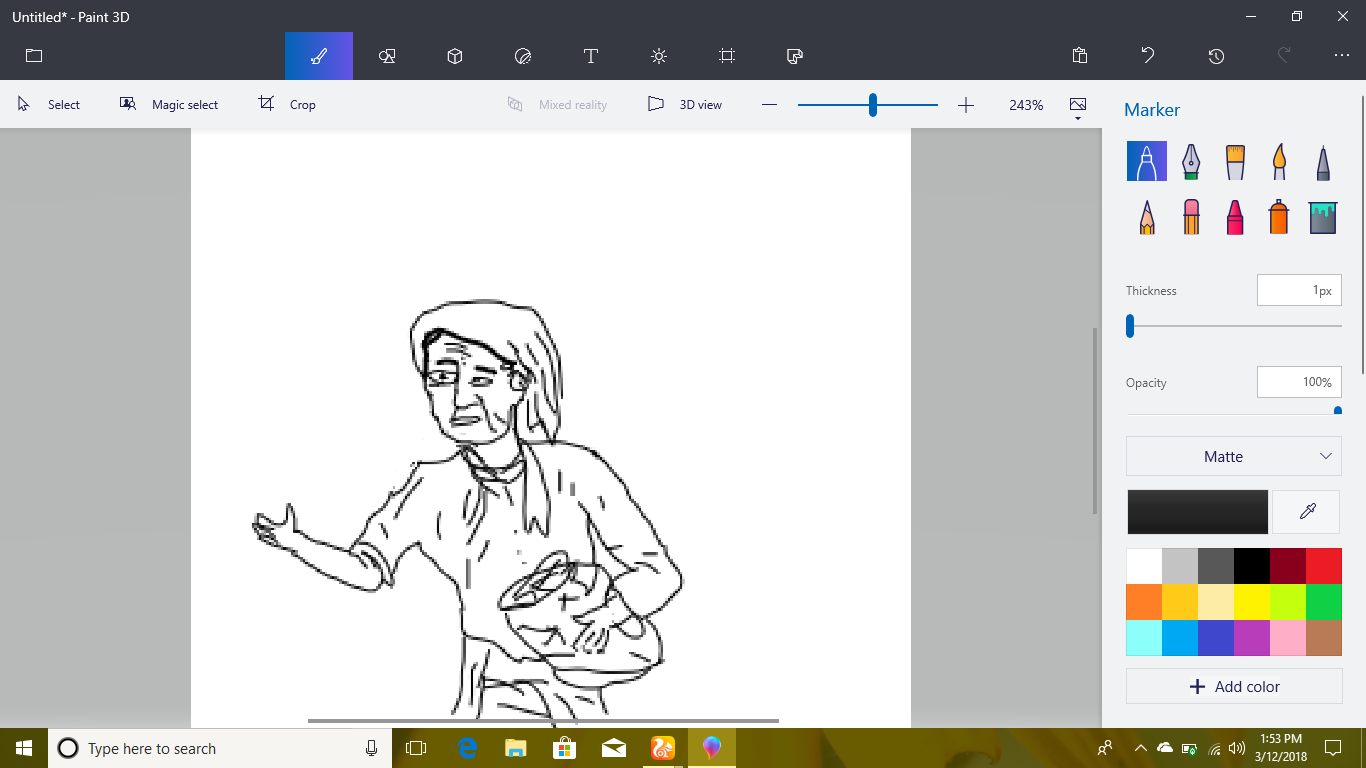Open the Matte material dropdown
This screenshot has height=768, width=1366.
1233,456
